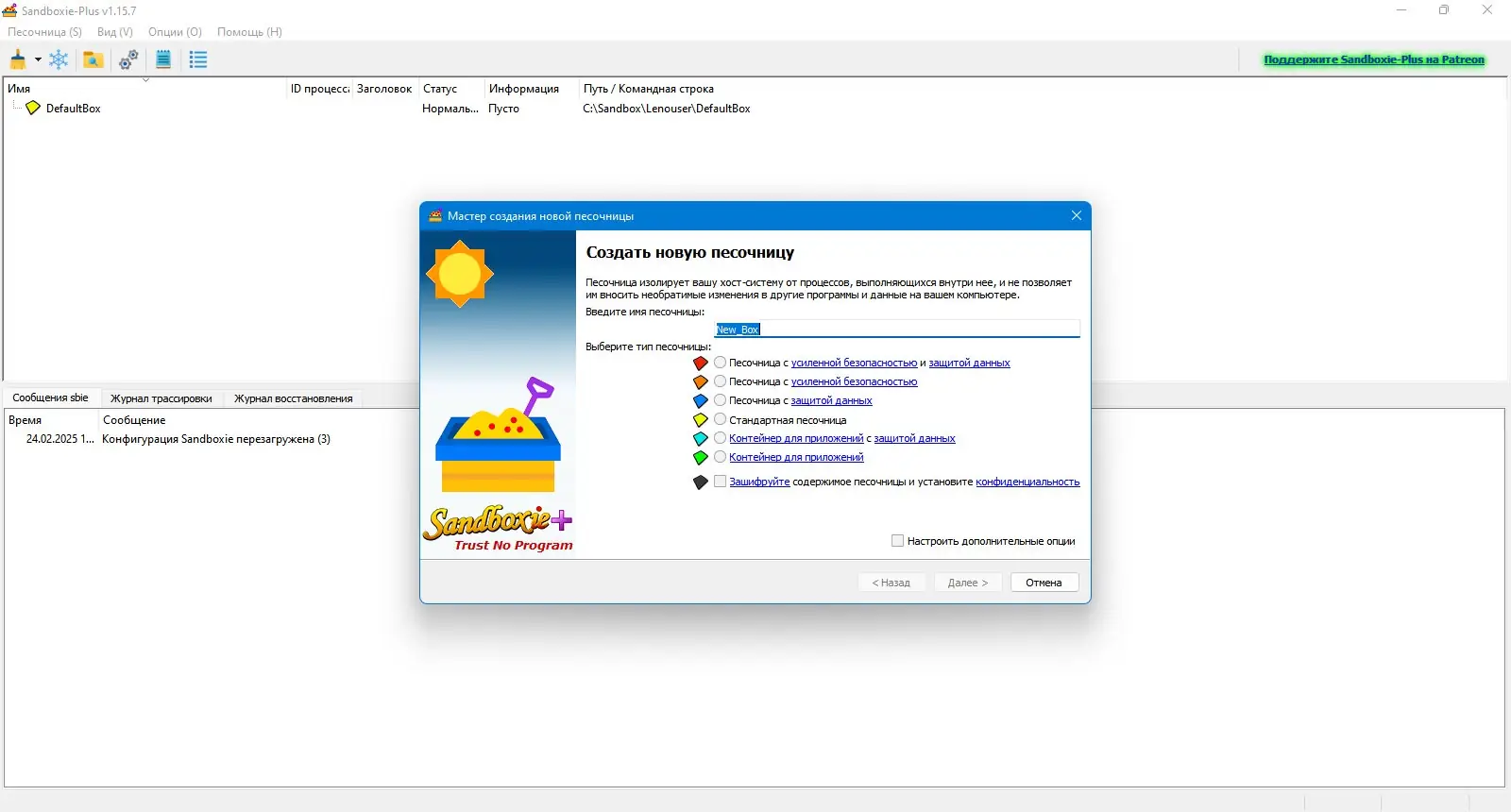Viewport: 1511px width, 812px height.
Task: Switch to 'Журнал восстановления' tab
Action: (x=294, y=398)
